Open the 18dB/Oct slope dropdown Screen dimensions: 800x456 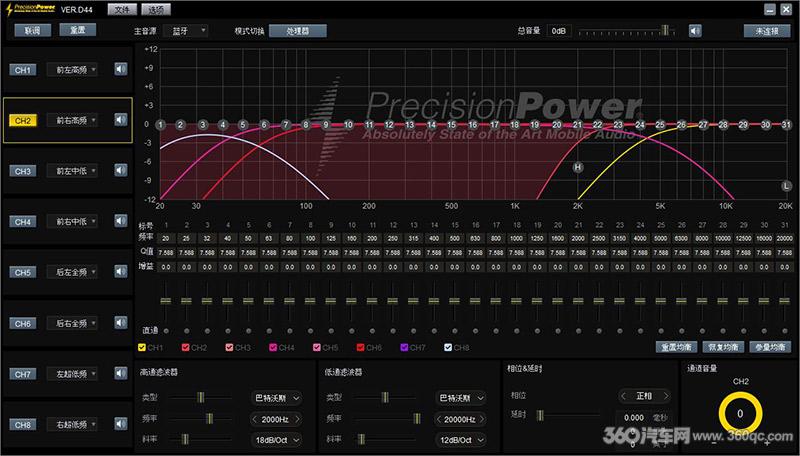coord(276,440)
